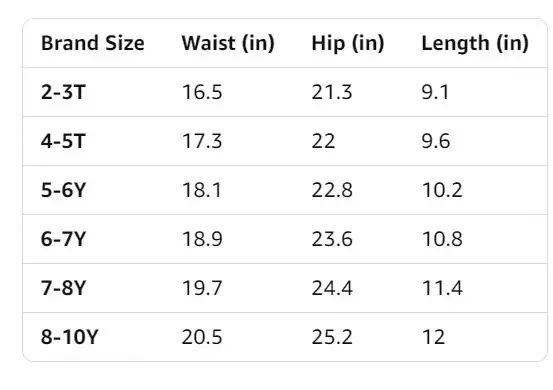Click the 22 hip value for 4-5T
The width and height of the screenshot is (553, 390).
pos(323,141)
